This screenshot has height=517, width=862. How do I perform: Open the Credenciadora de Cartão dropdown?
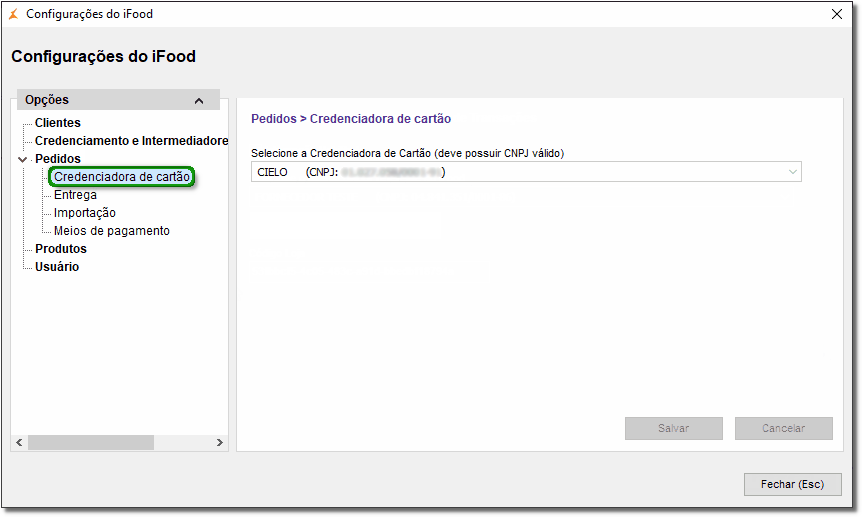pos(793,172)
